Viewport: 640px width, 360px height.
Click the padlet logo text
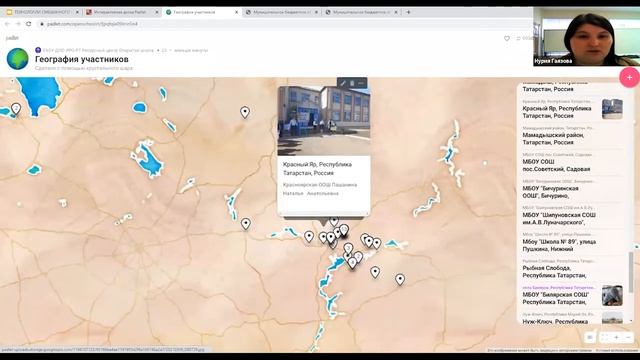(12, 38)
